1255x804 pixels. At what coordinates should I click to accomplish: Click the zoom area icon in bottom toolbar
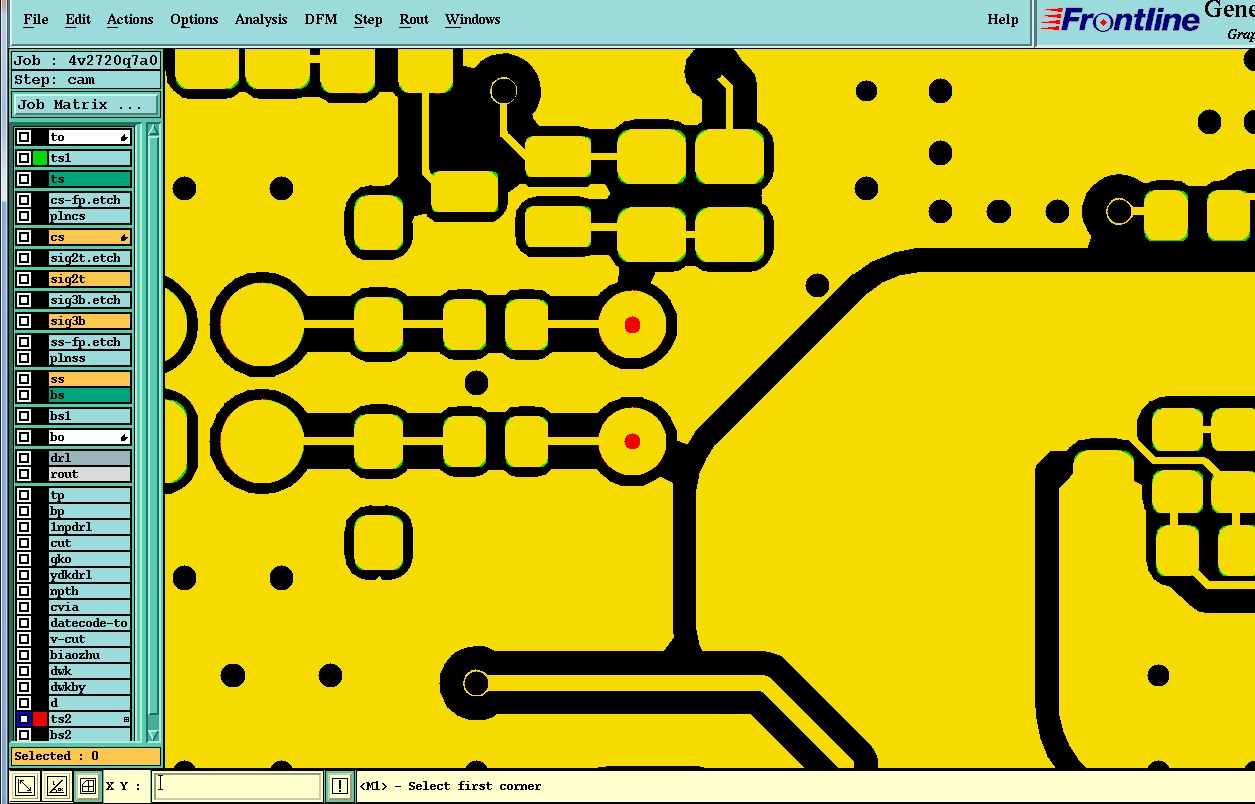coord(27,786)
